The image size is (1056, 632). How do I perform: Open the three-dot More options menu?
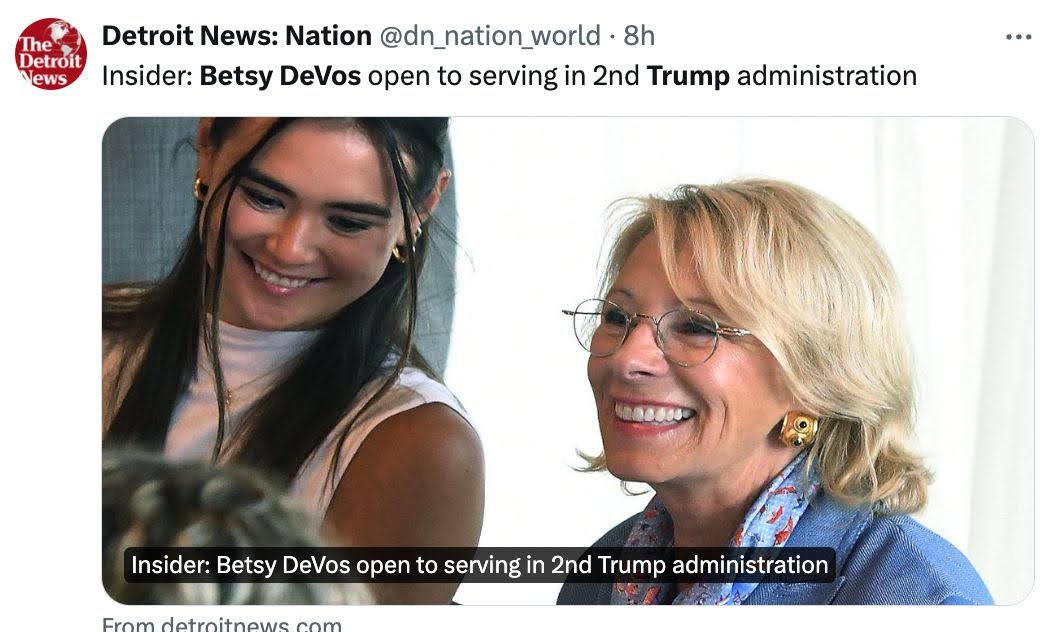(1018, 37)
